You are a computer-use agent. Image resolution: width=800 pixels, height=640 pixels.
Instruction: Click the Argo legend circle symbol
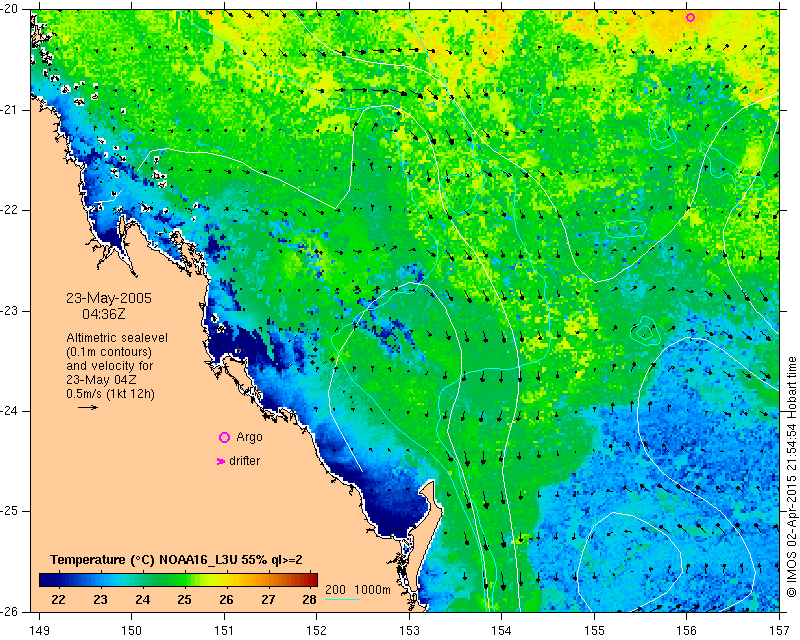pos(224,437)
